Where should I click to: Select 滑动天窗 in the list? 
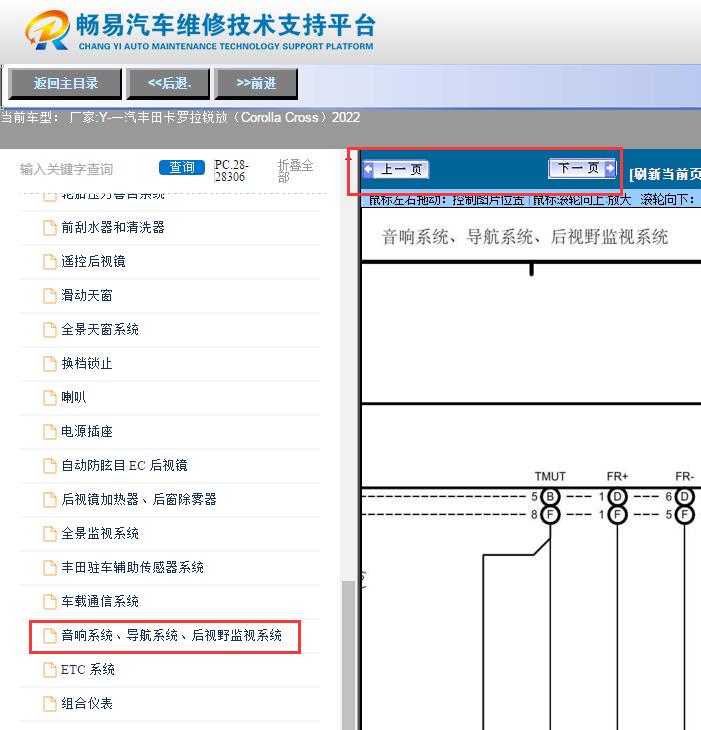(x=87, y=296)
